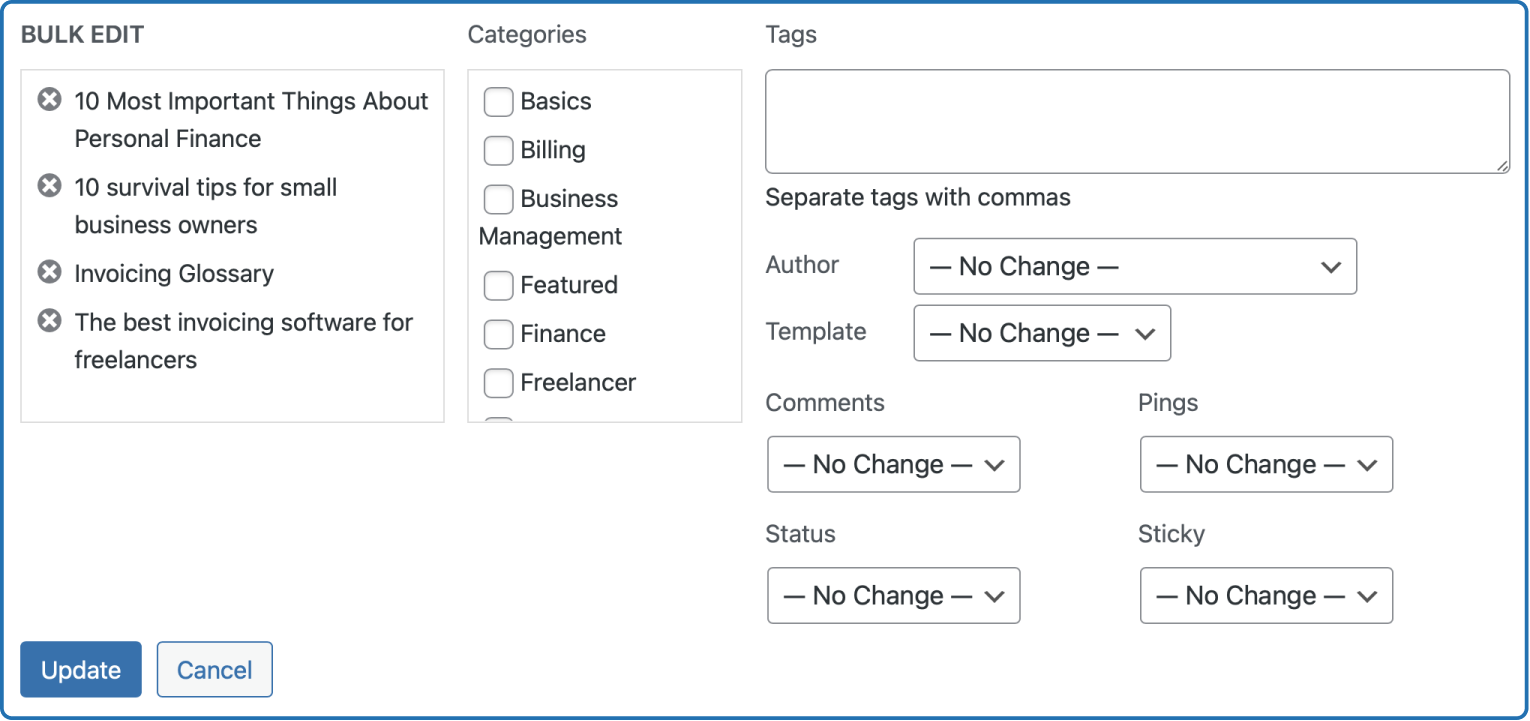Select the Finance category checkbox
1530x721 pixels.
coord(498,334)
